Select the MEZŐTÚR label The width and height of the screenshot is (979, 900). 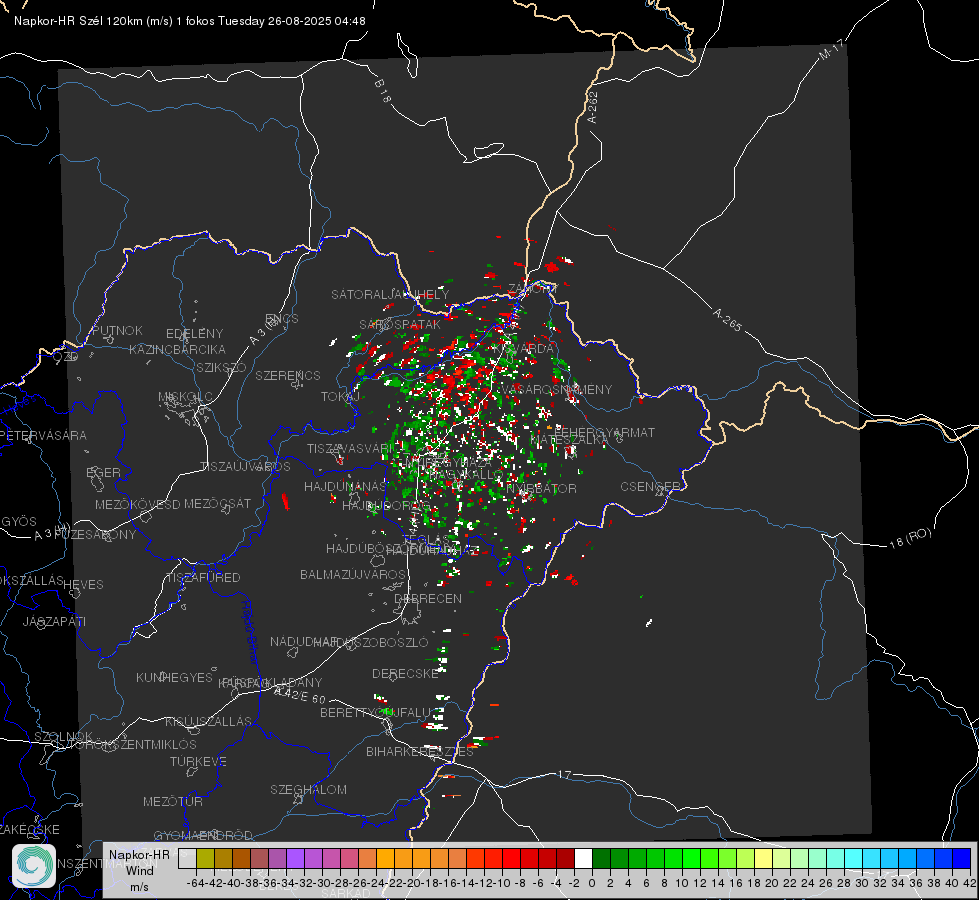[173, 801]
